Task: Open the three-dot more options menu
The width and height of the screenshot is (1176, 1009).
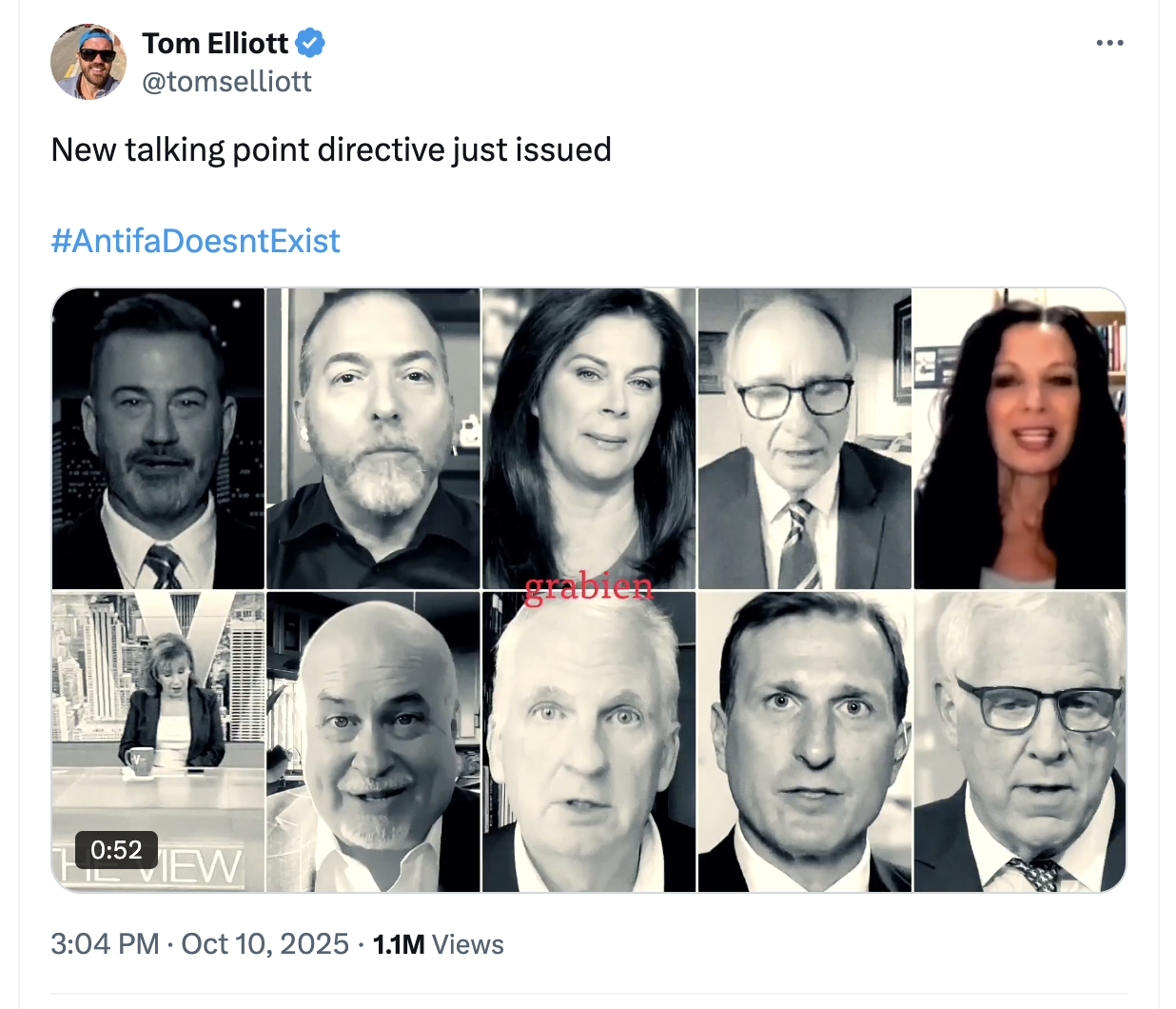Action: click(1109, 43)
